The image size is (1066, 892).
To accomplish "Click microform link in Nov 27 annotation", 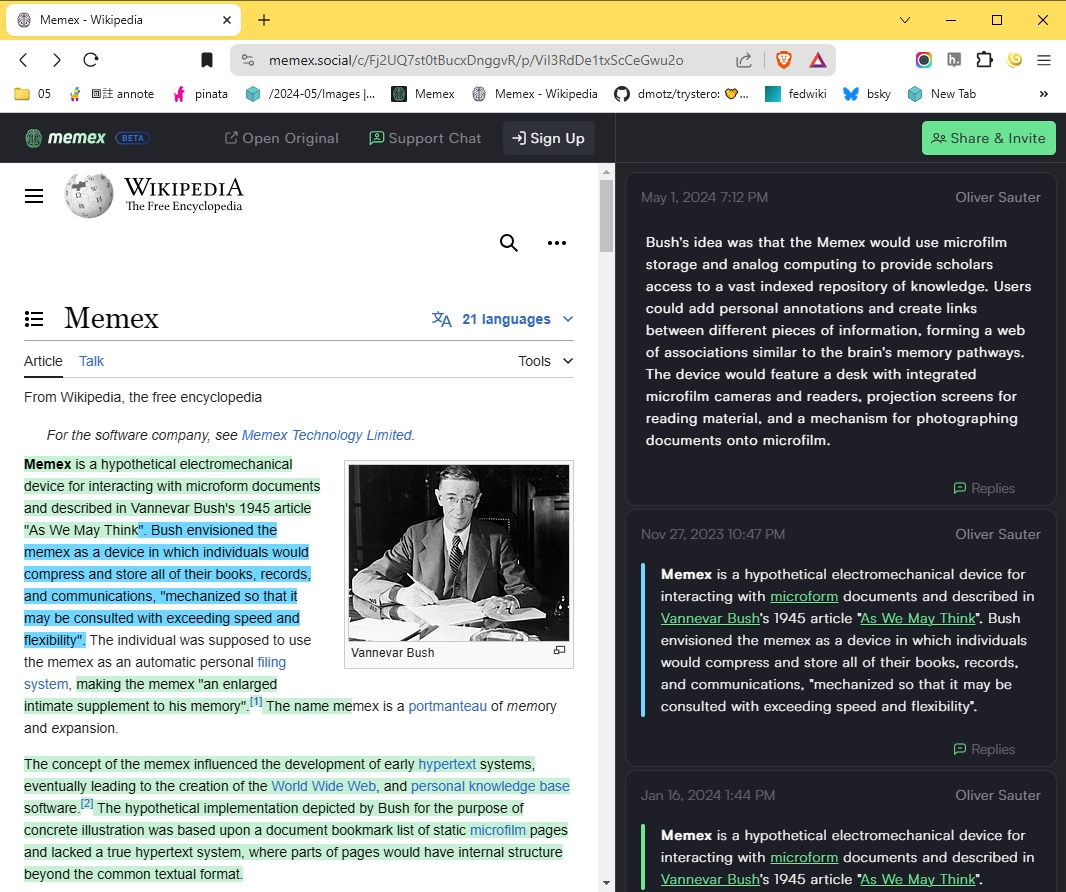I will [x=804, y=596].
